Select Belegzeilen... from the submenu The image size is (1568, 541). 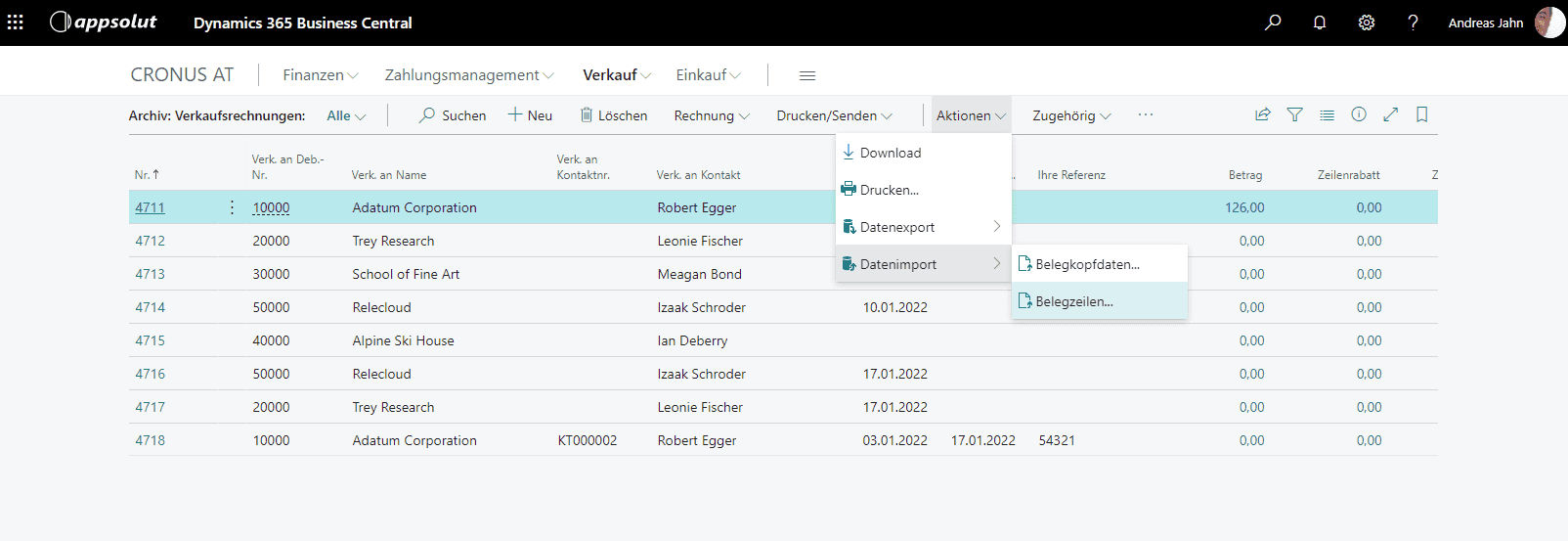click(x=1074, y=301)
